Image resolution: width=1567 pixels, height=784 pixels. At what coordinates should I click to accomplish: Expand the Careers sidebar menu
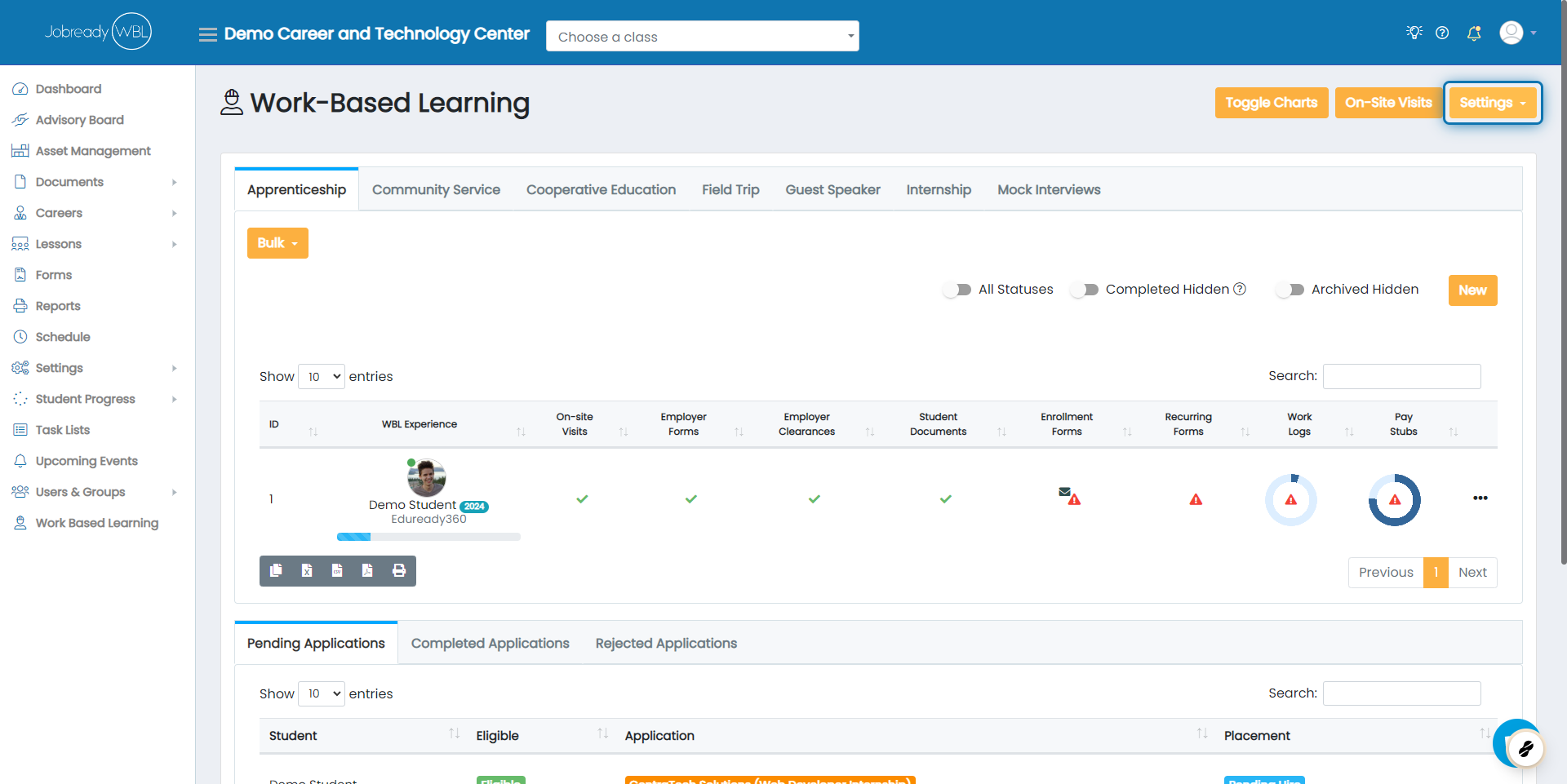coord(95,213)
